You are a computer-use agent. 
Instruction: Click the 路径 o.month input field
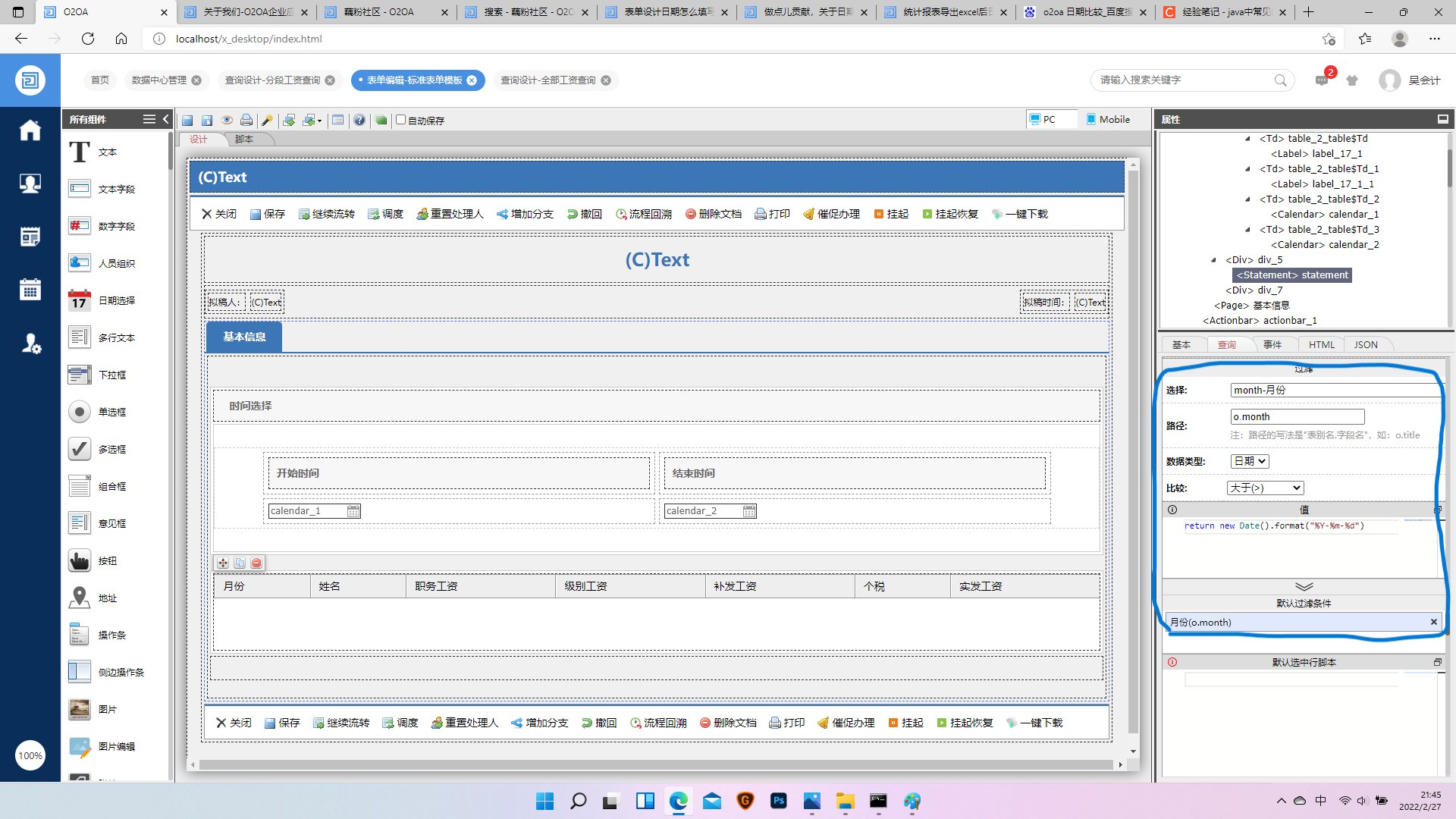coord(1297,416)
